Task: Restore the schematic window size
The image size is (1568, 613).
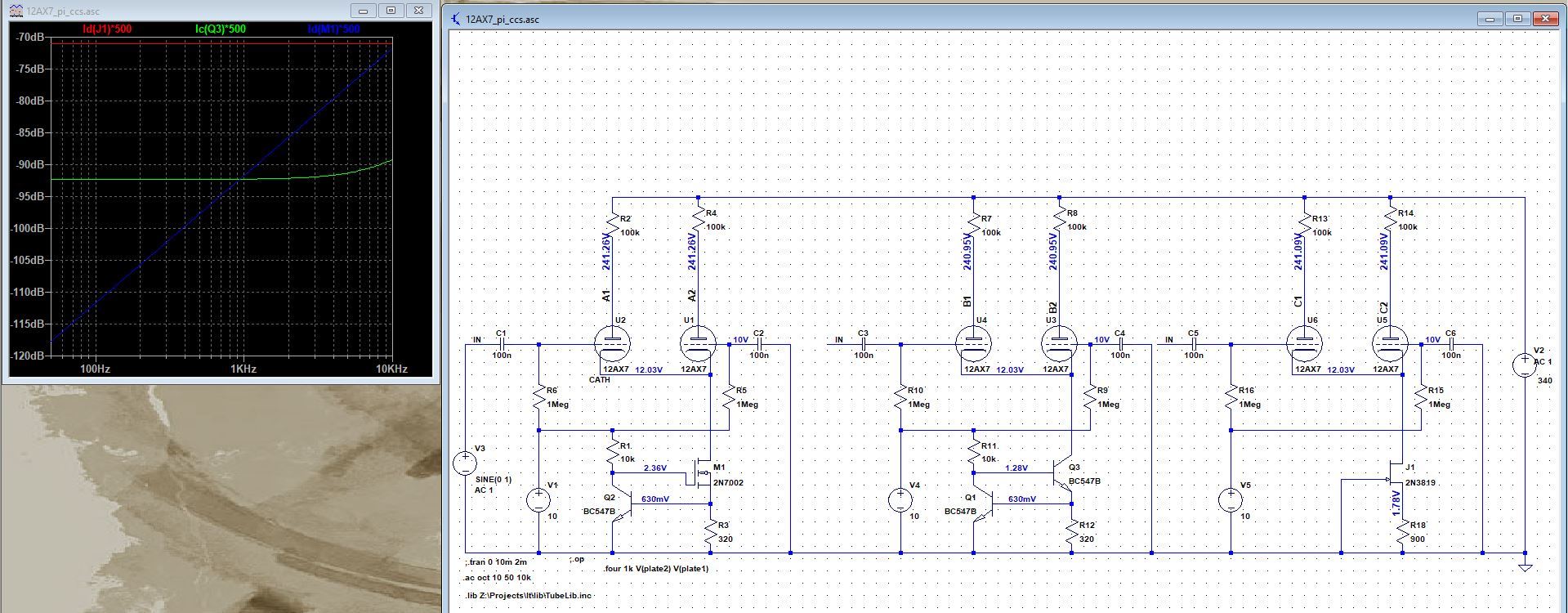Action: pyautogui.click(x=1517, y=19)
